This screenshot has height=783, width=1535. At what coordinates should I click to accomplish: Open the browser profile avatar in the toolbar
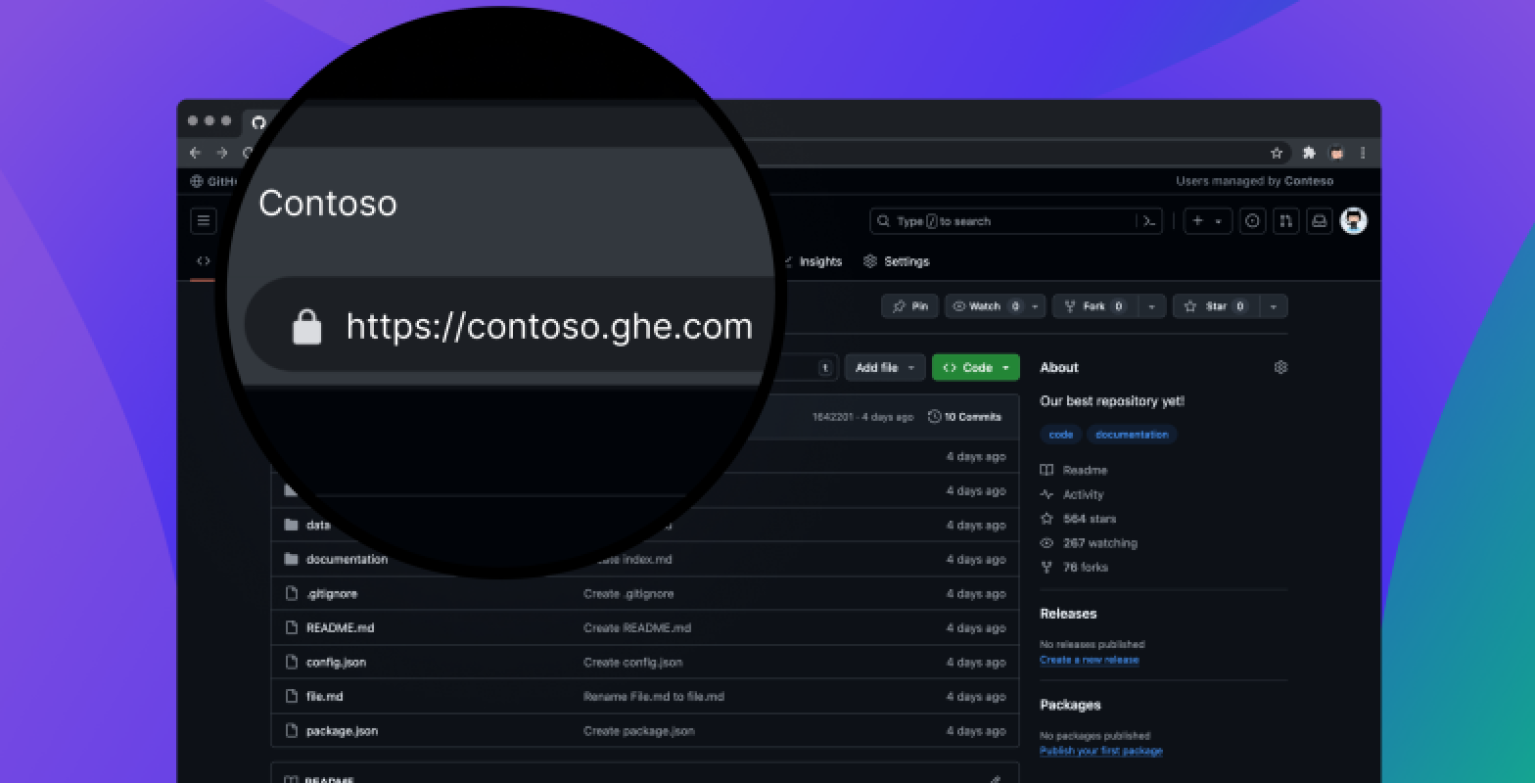(x=1336, y=153)
